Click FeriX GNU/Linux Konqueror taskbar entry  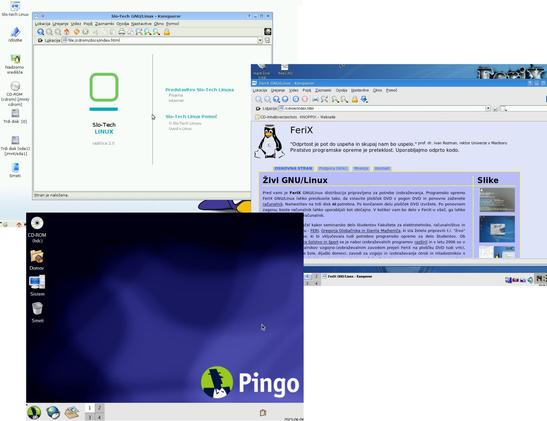pos(347,277)
